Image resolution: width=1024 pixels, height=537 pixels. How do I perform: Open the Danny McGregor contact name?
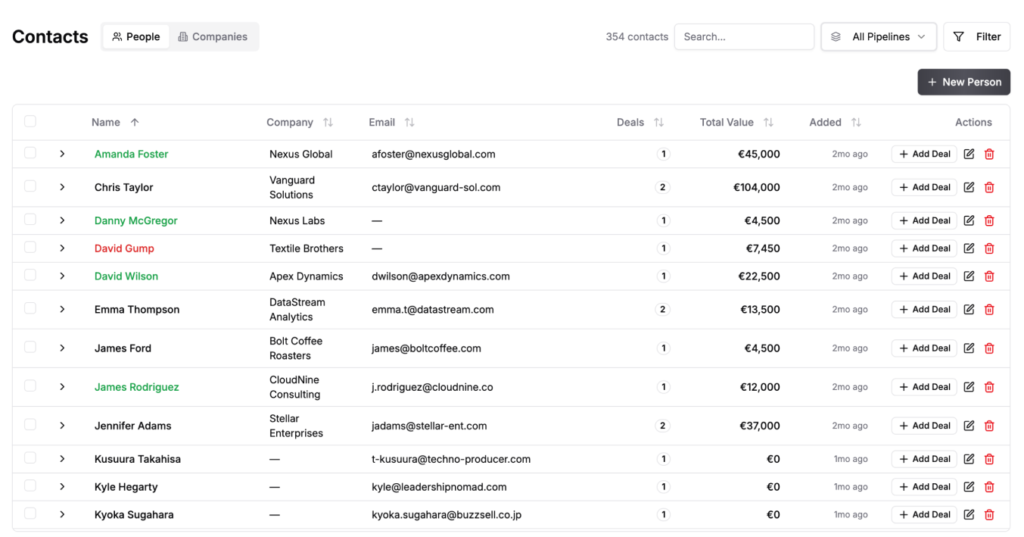coord(136,221)
